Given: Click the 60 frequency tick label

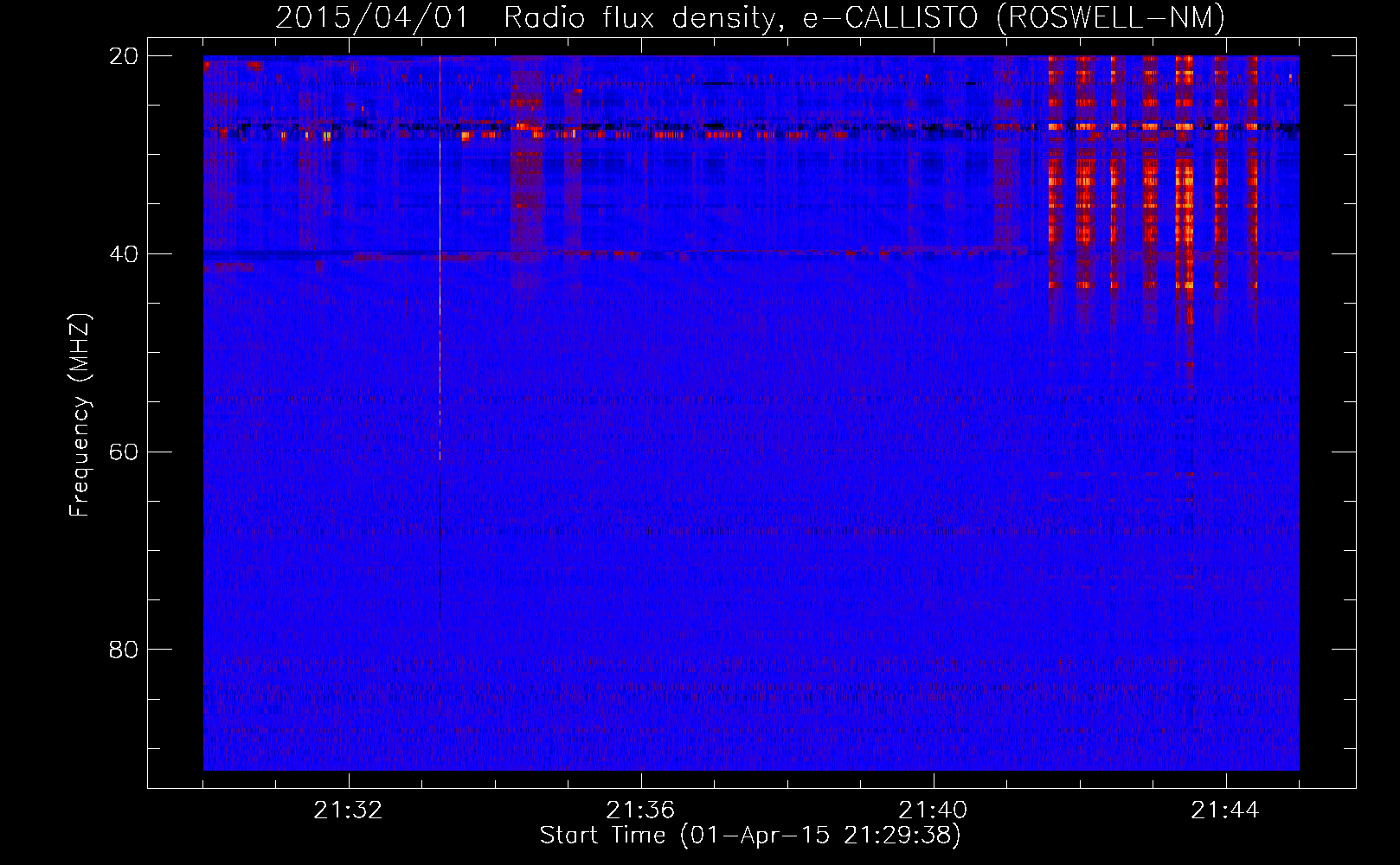Looking at the screenshot, I should [x=124, y=452].
